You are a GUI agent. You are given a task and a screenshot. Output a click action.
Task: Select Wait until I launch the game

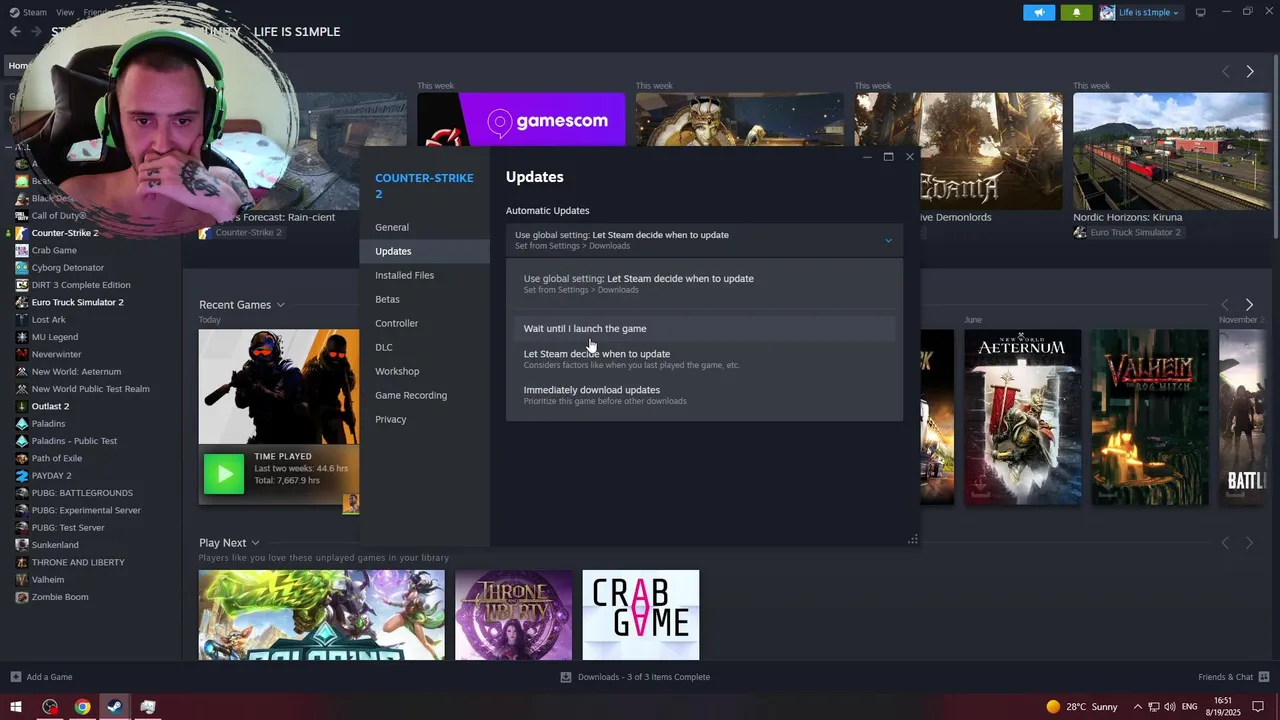[704, 329]
